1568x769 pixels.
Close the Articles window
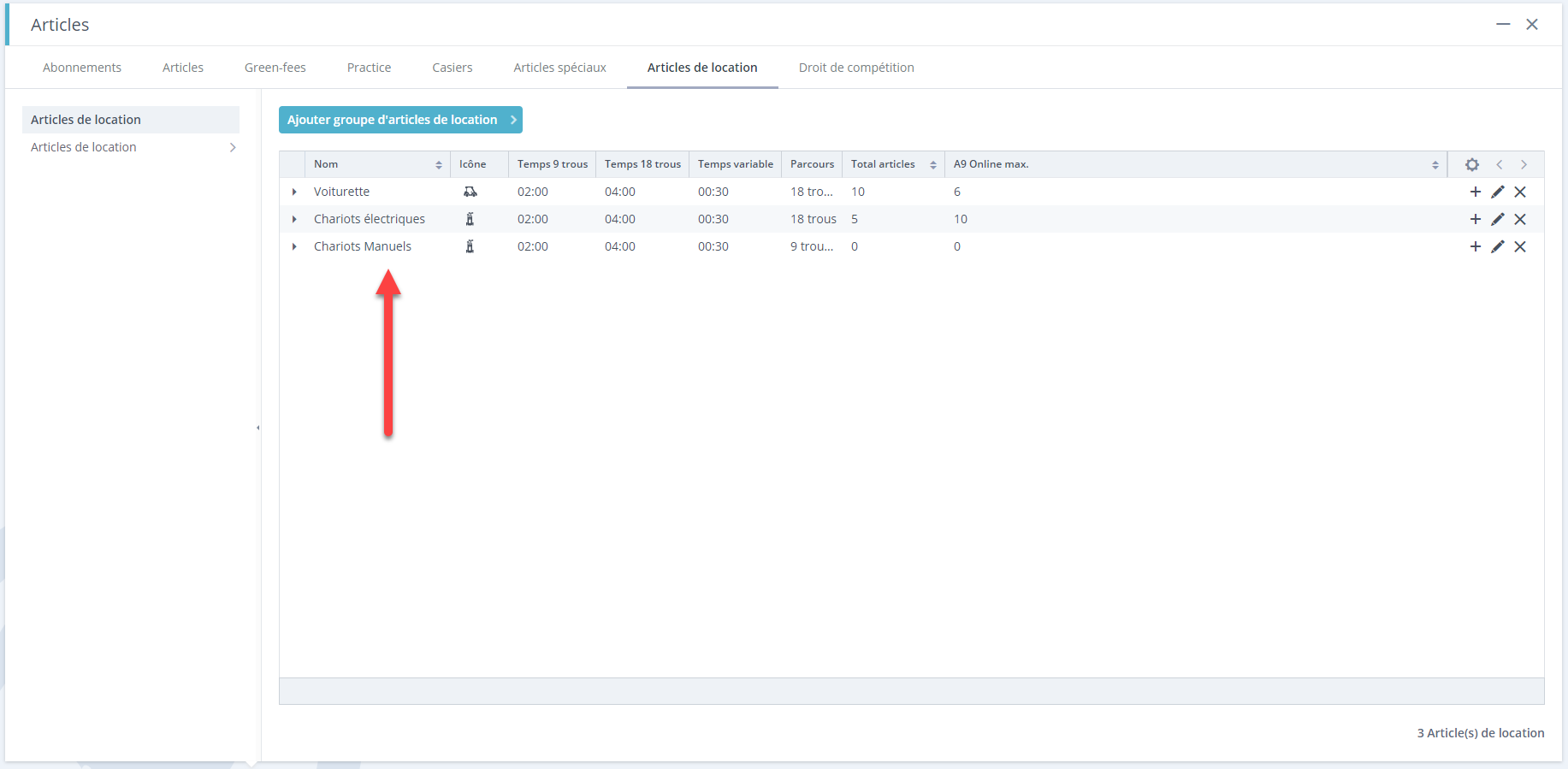(1532, 25)
